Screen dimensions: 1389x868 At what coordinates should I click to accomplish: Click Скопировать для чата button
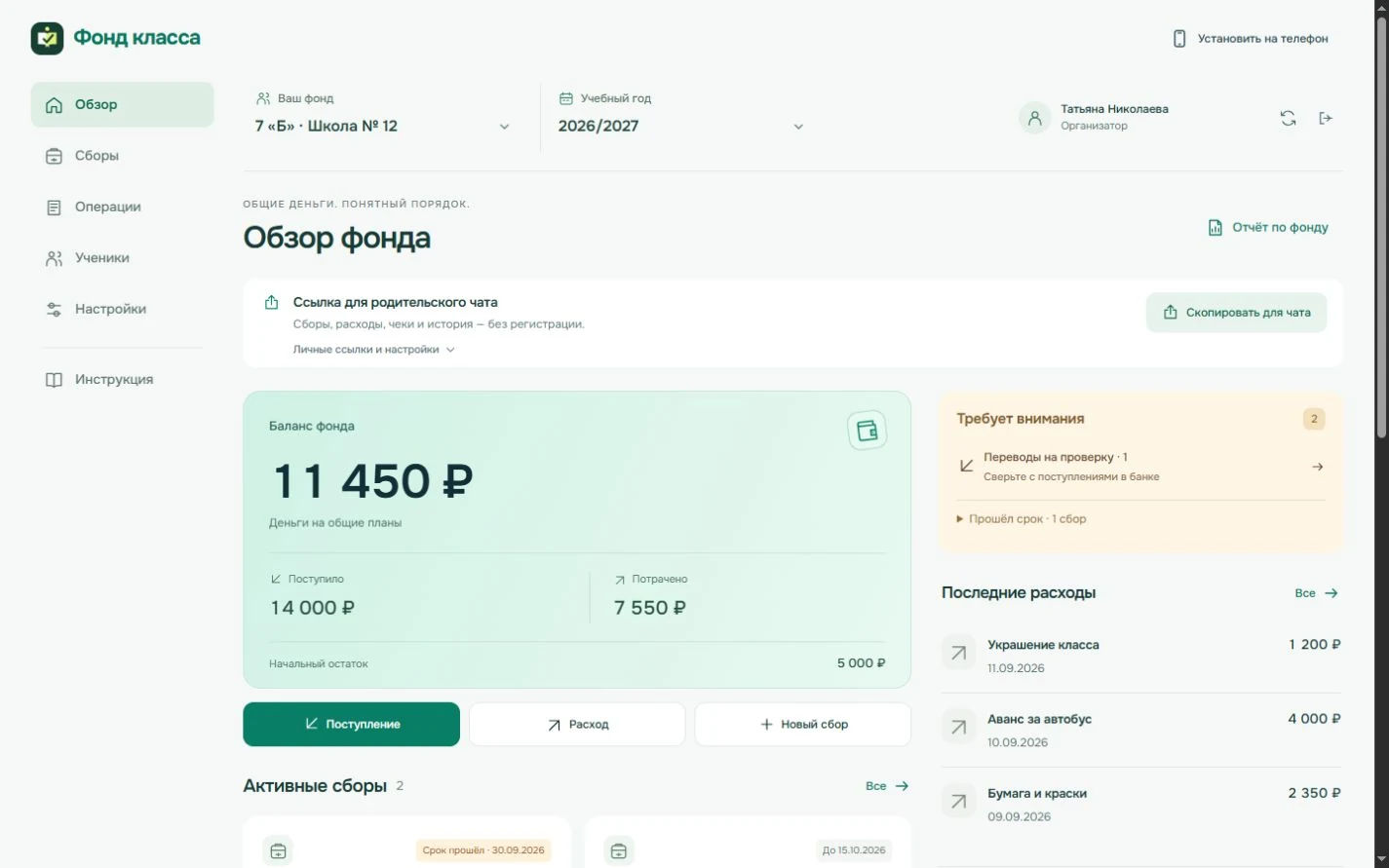pos(1236,313)
